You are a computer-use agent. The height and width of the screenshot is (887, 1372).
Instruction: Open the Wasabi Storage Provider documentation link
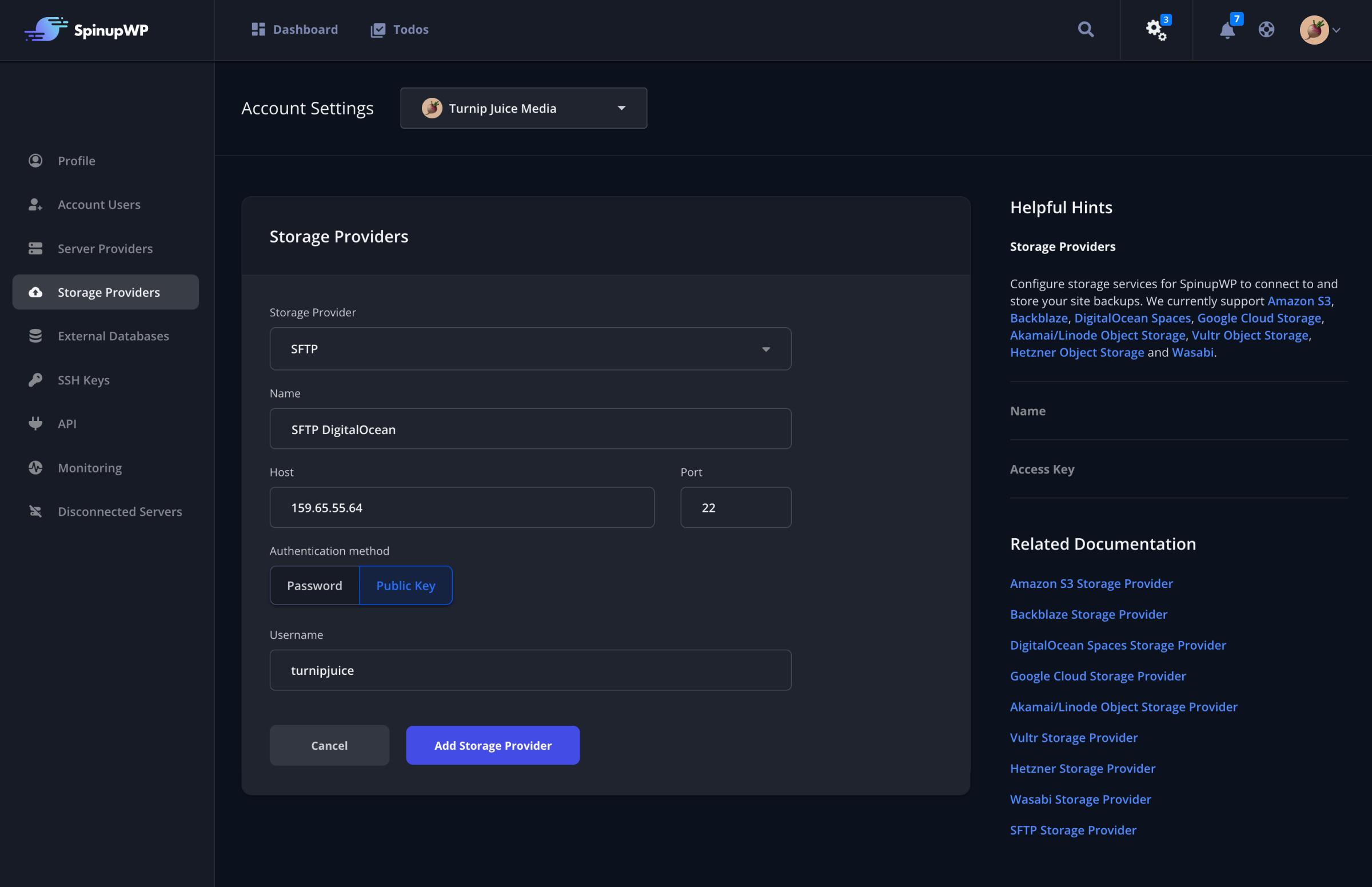click(1080, 799)
